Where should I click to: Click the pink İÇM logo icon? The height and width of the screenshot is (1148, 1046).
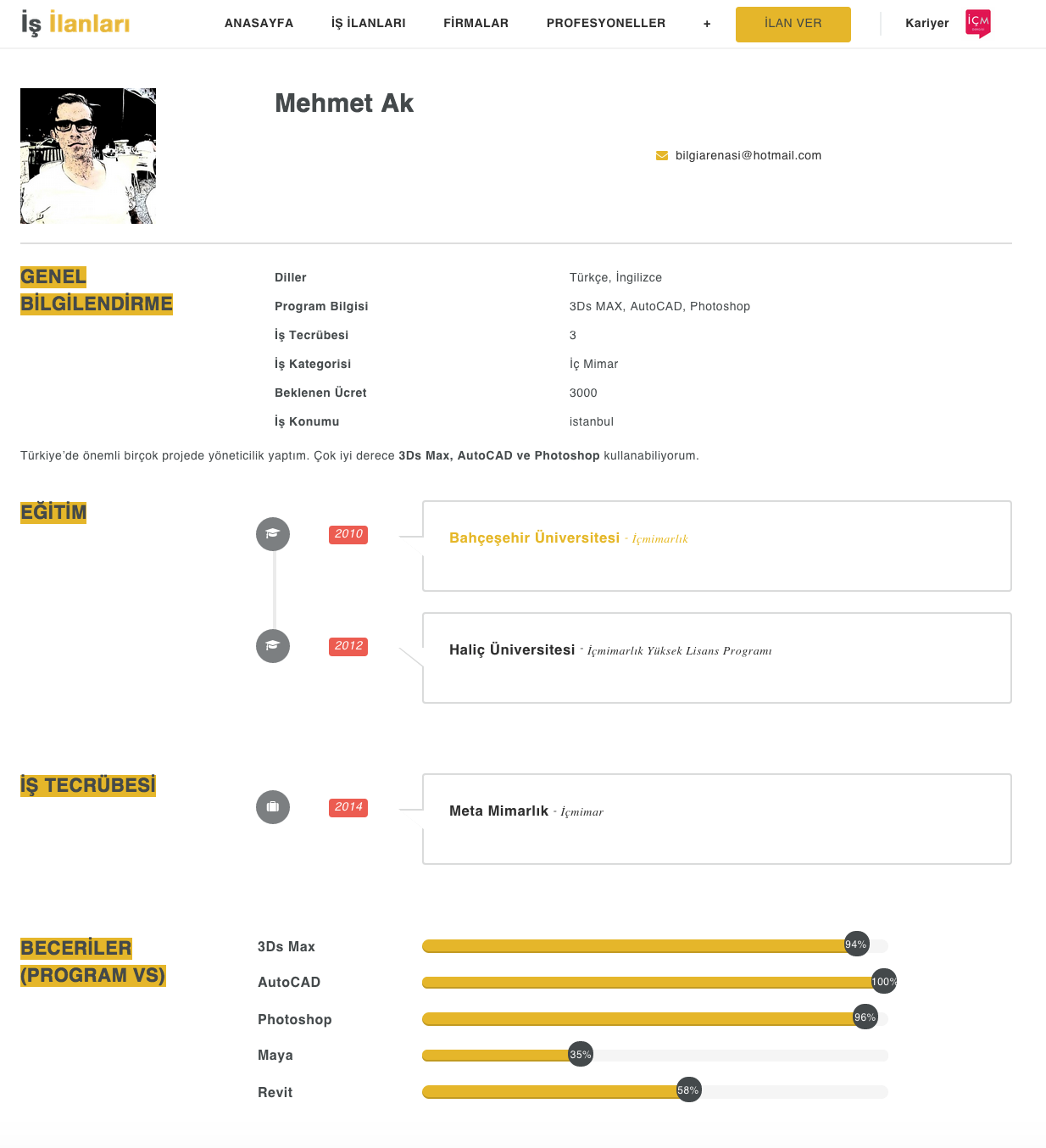978,24
